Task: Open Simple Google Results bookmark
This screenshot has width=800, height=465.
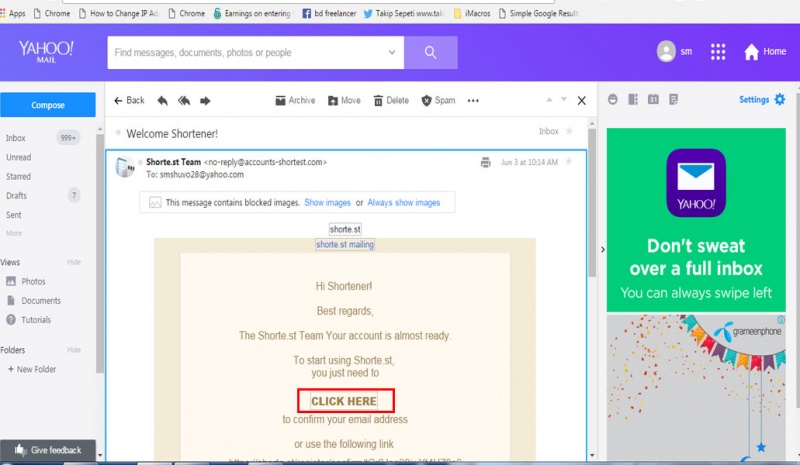Action: coord(538,13)
